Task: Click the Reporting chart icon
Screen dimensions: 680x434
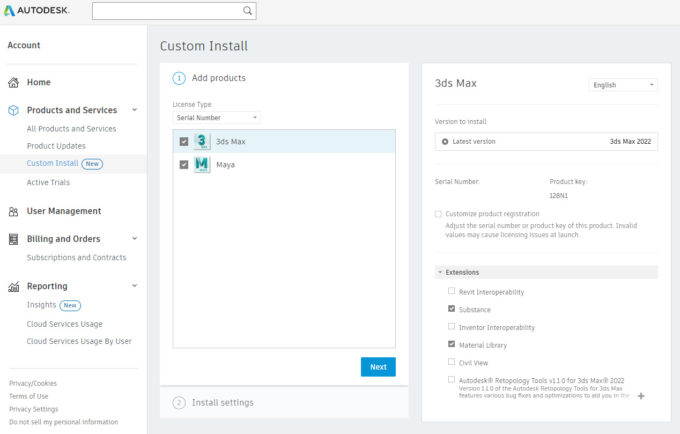Action: (13, 287)
